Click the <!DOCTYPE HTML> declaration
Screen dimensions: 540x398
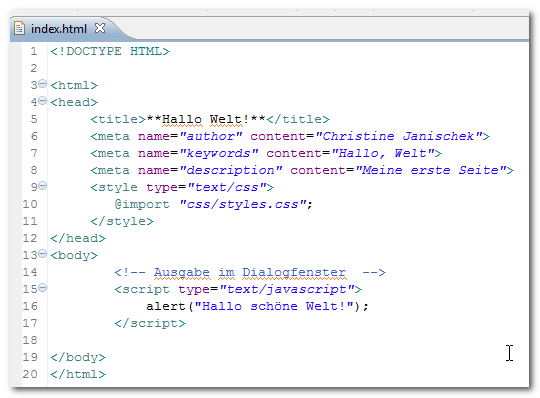point(110,51)
